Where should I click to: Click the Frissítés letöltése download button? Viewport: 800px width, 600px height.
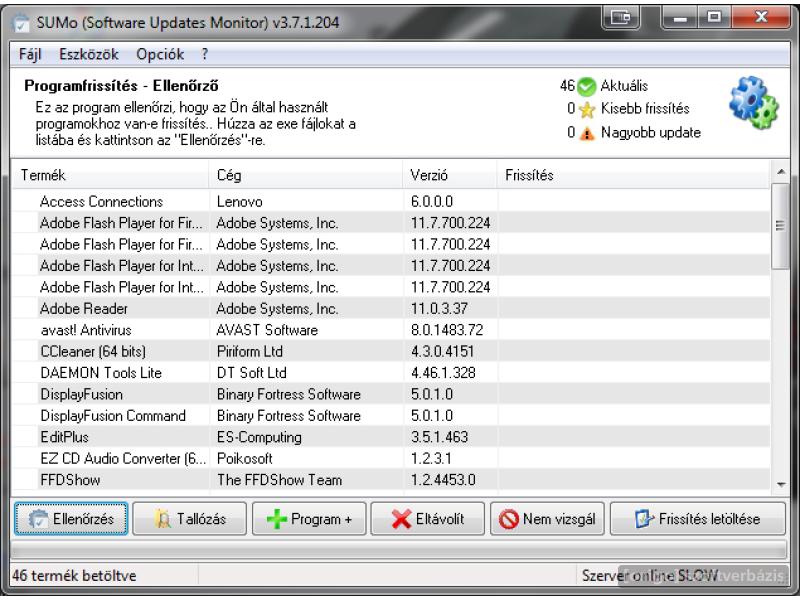[697, 519]
